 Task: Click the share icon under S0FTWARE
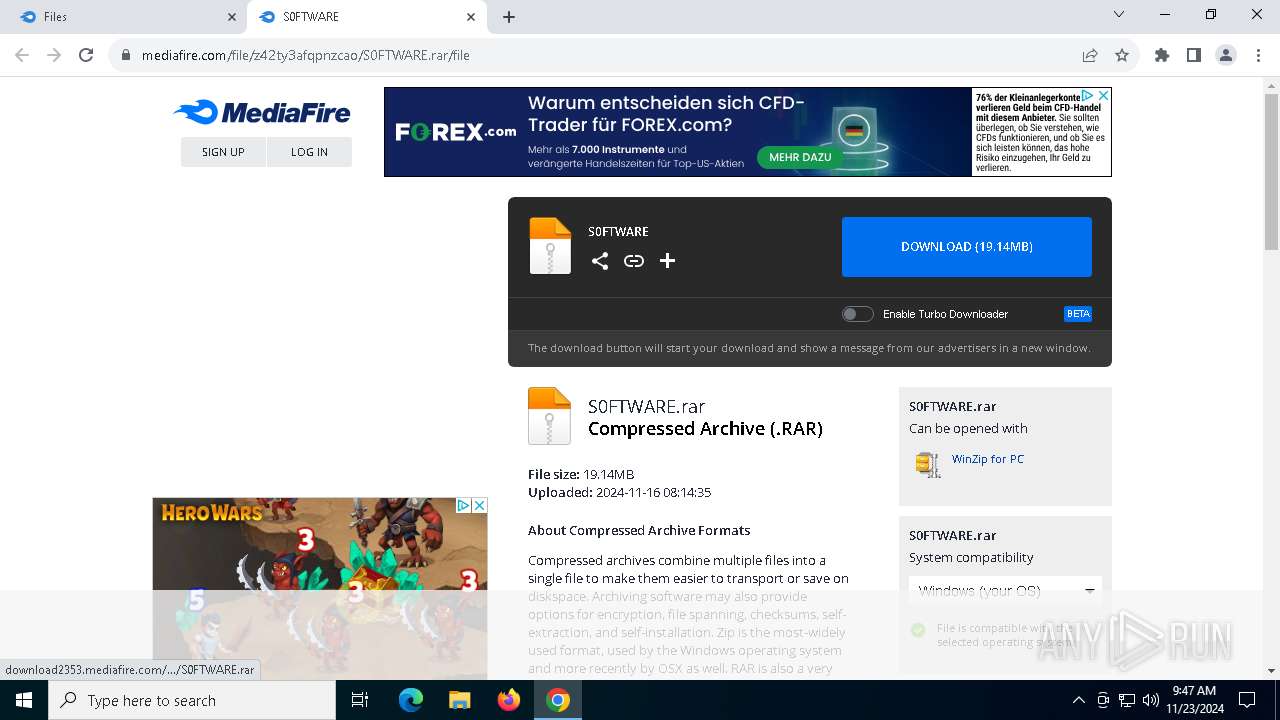(x=600, y=261)
